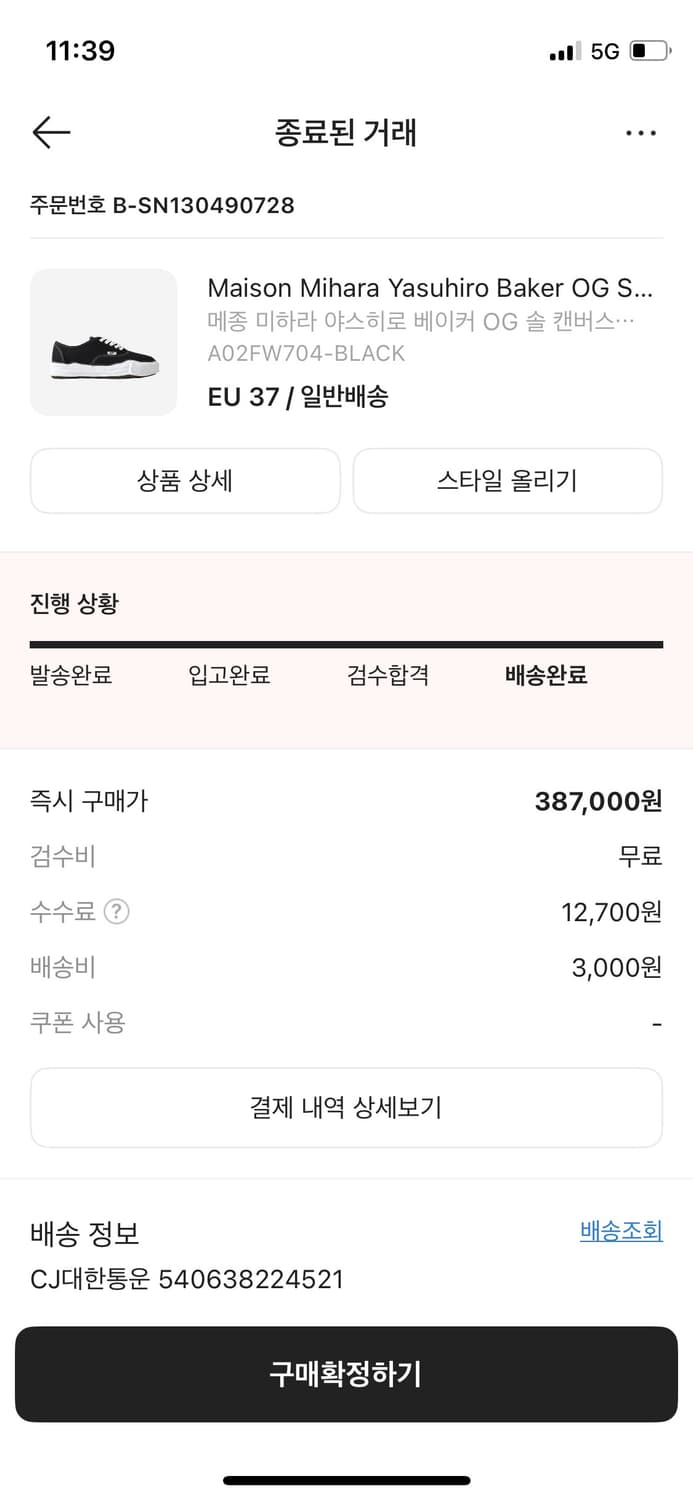Image resolution: width=693 pixels, height=1500 pixels.
Task: Open the three-dot options menu
Action: pyautogui.click(x=640, y=132)
